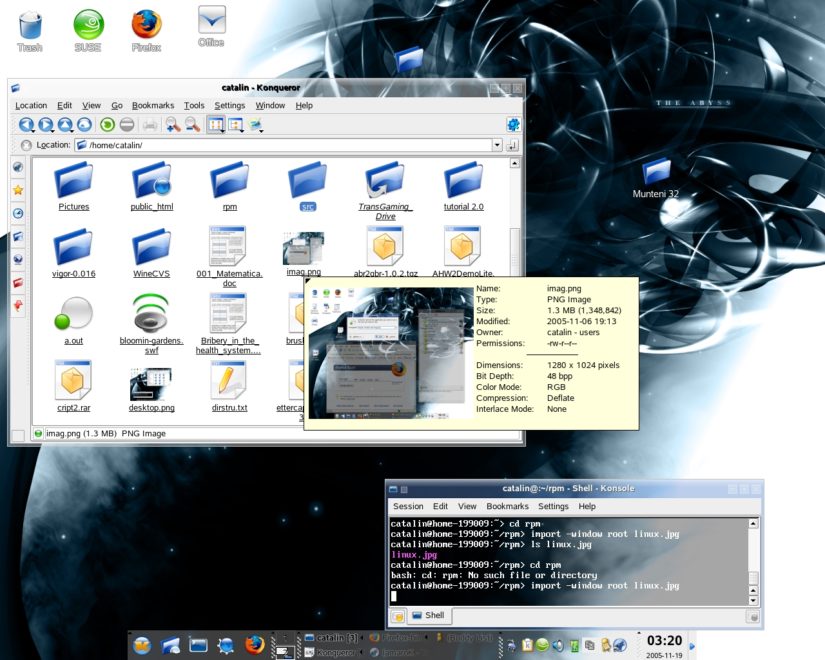Open the Pictures folder link
Viewport: 825px width, 660px height.
(x=74, y=186)
